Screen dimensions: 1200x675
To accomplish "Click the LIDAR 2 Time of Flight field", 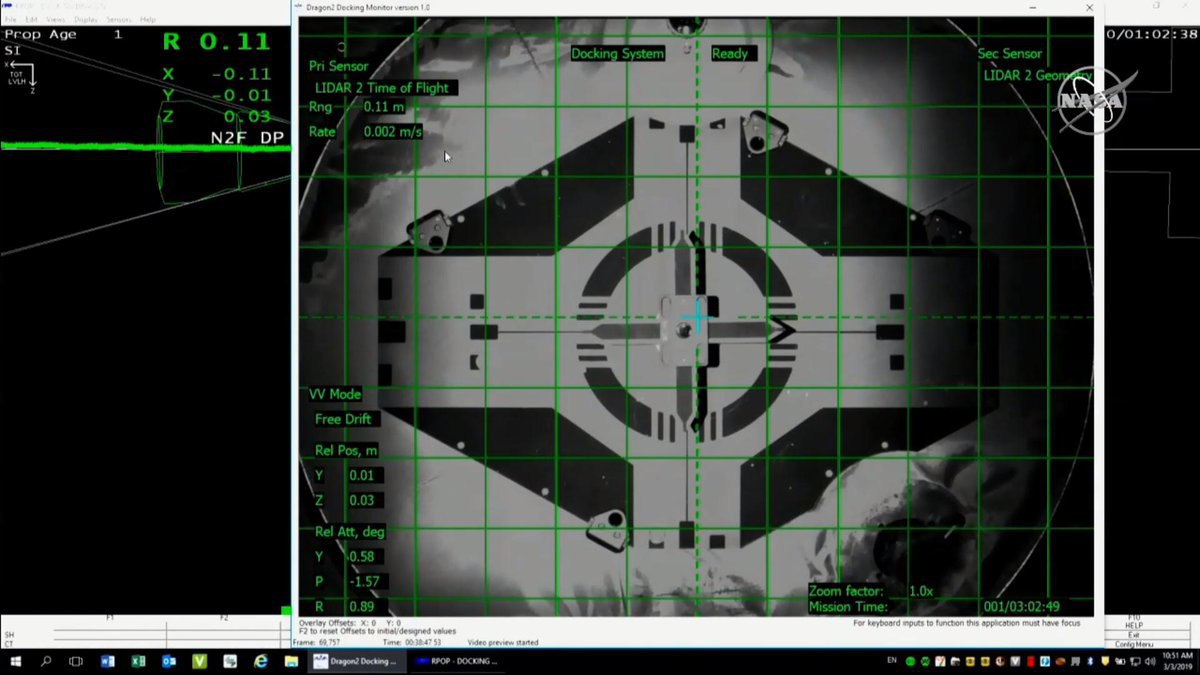I will click(384, 88).
